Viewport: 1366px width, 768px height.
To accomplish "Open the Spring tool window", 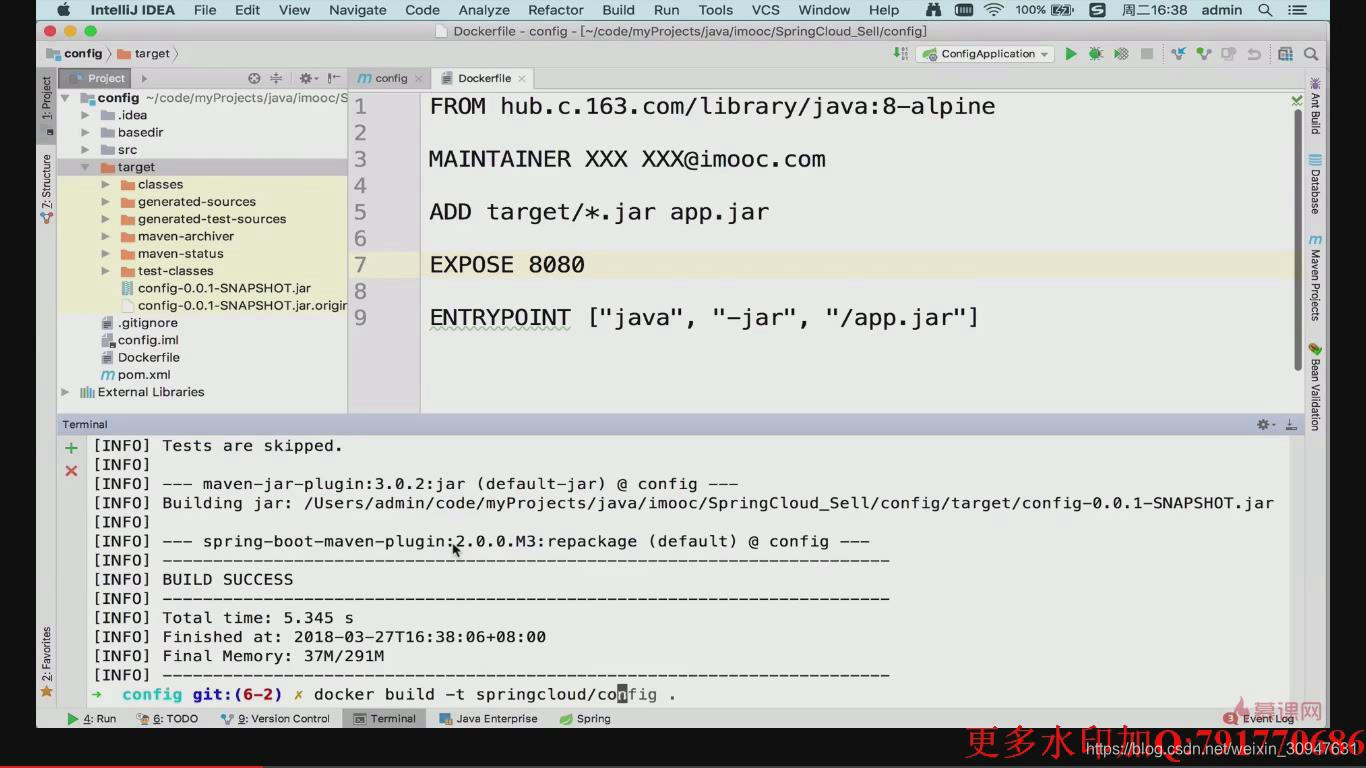I will pos(585,718).
